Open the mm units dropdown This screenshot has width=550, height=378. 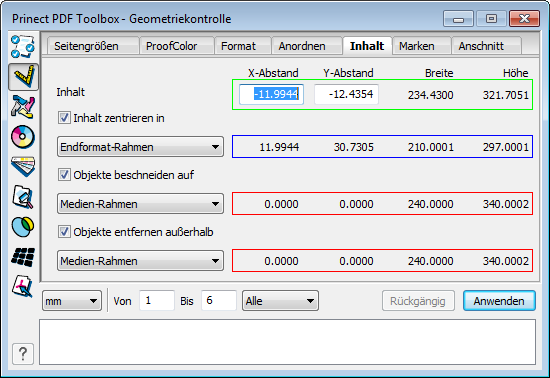coord(72,301)
